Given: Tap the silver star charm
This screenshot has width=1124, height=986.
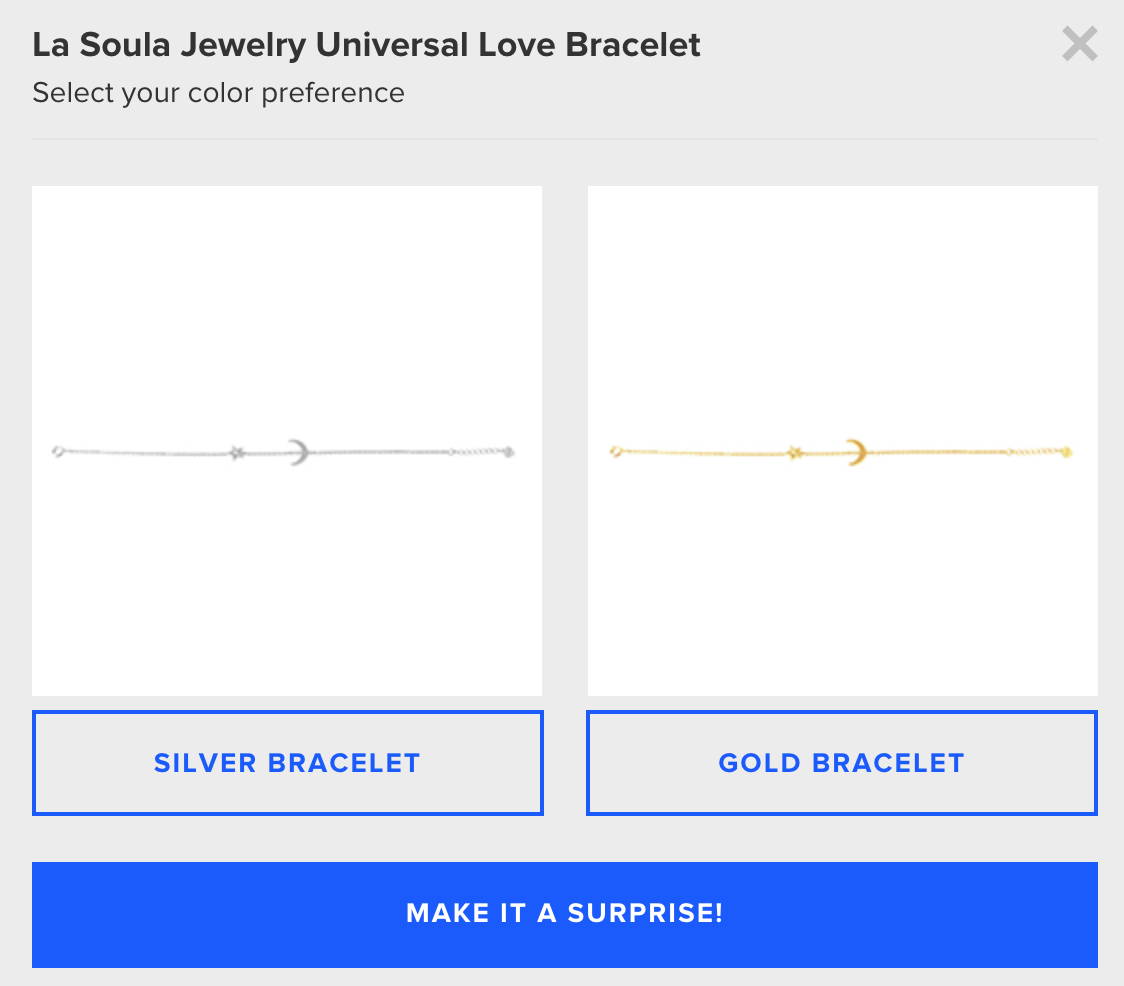Looking at the screenshot, I should 237,452.
